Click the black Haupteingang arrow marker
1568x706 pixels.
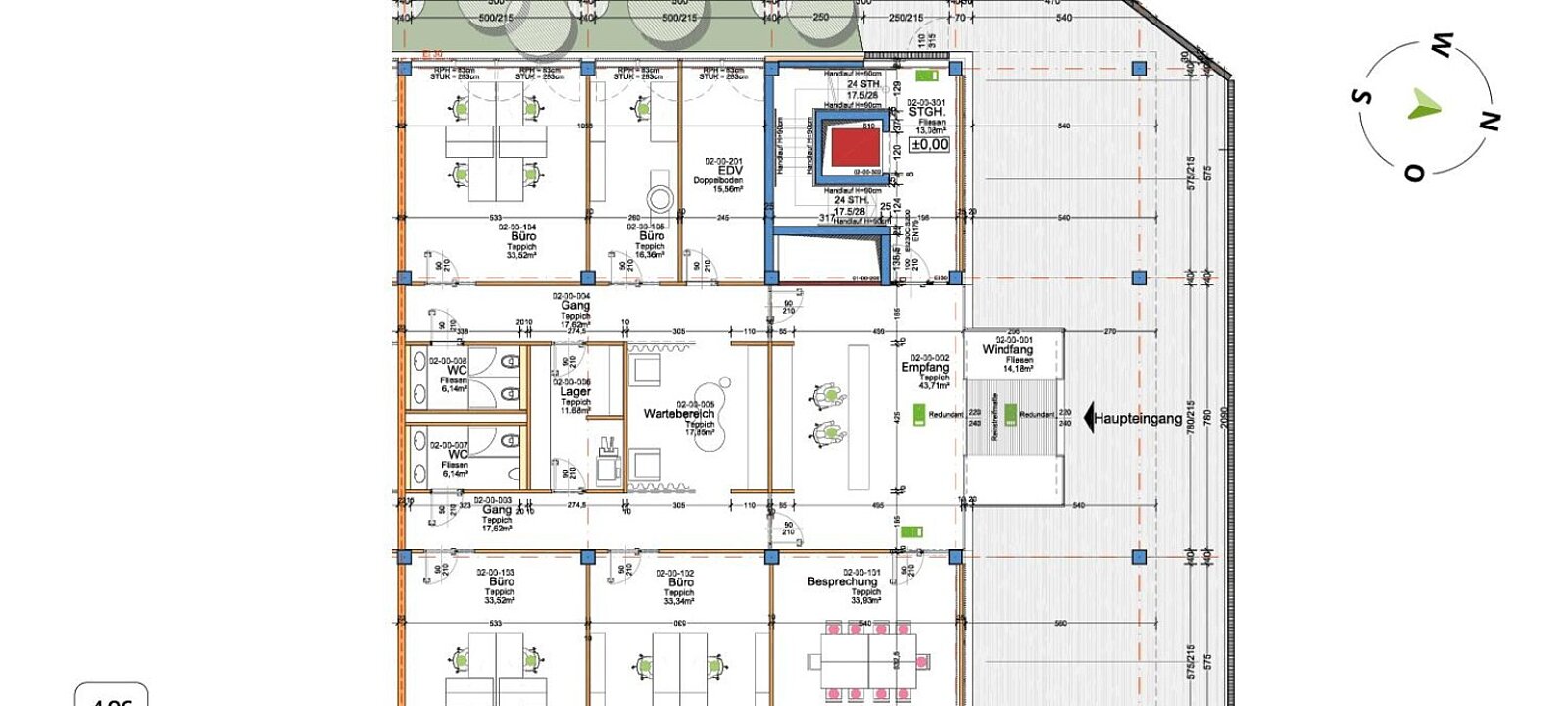click(x=1088, y=419)
